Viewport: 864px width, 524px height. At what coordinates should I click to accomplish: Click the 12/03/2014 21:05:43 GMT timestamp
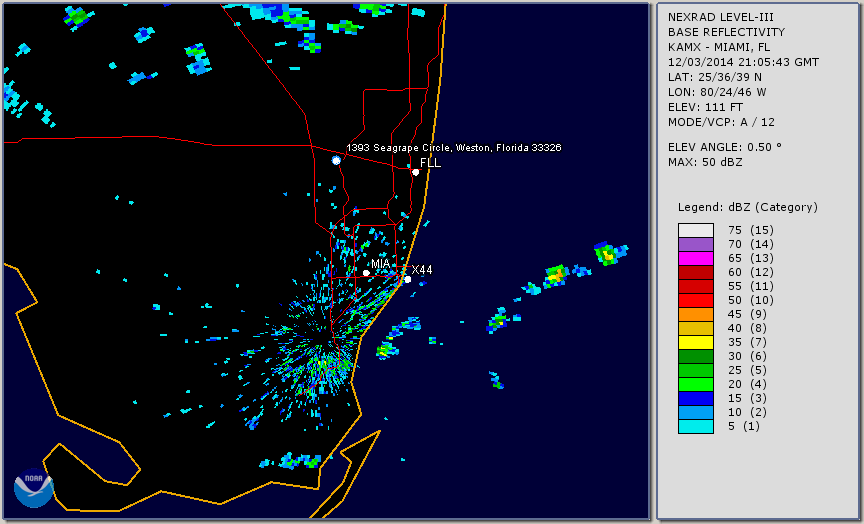(x=743, y=62)
